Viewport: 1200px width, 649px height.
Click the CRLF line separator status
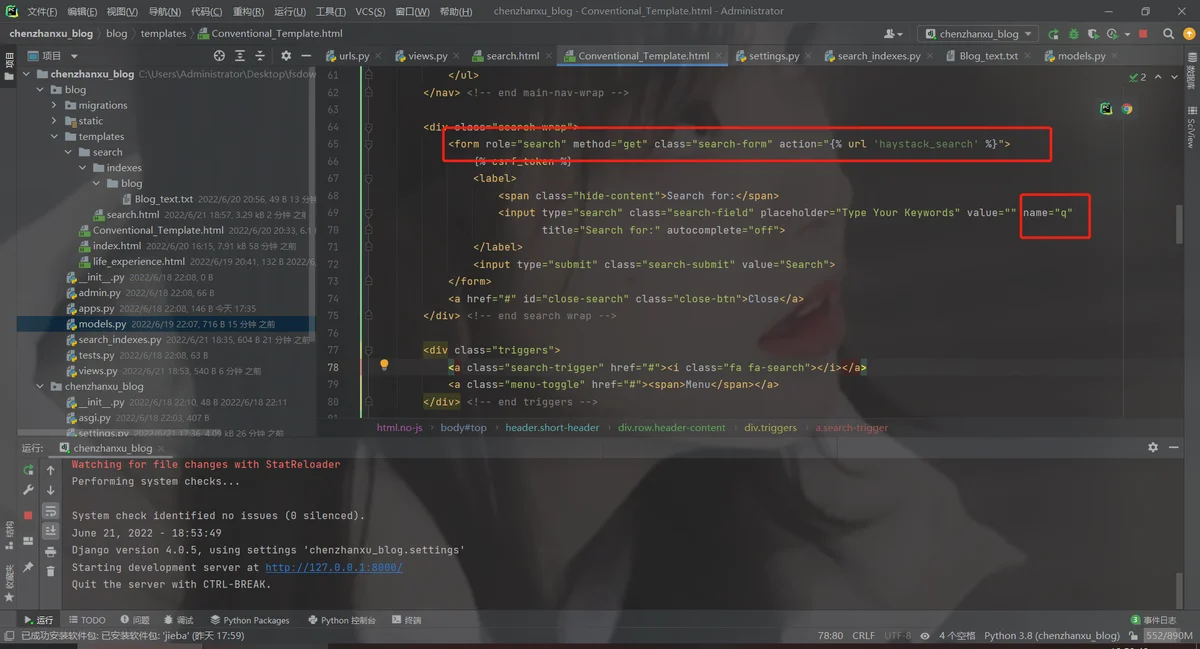point(863,635)
